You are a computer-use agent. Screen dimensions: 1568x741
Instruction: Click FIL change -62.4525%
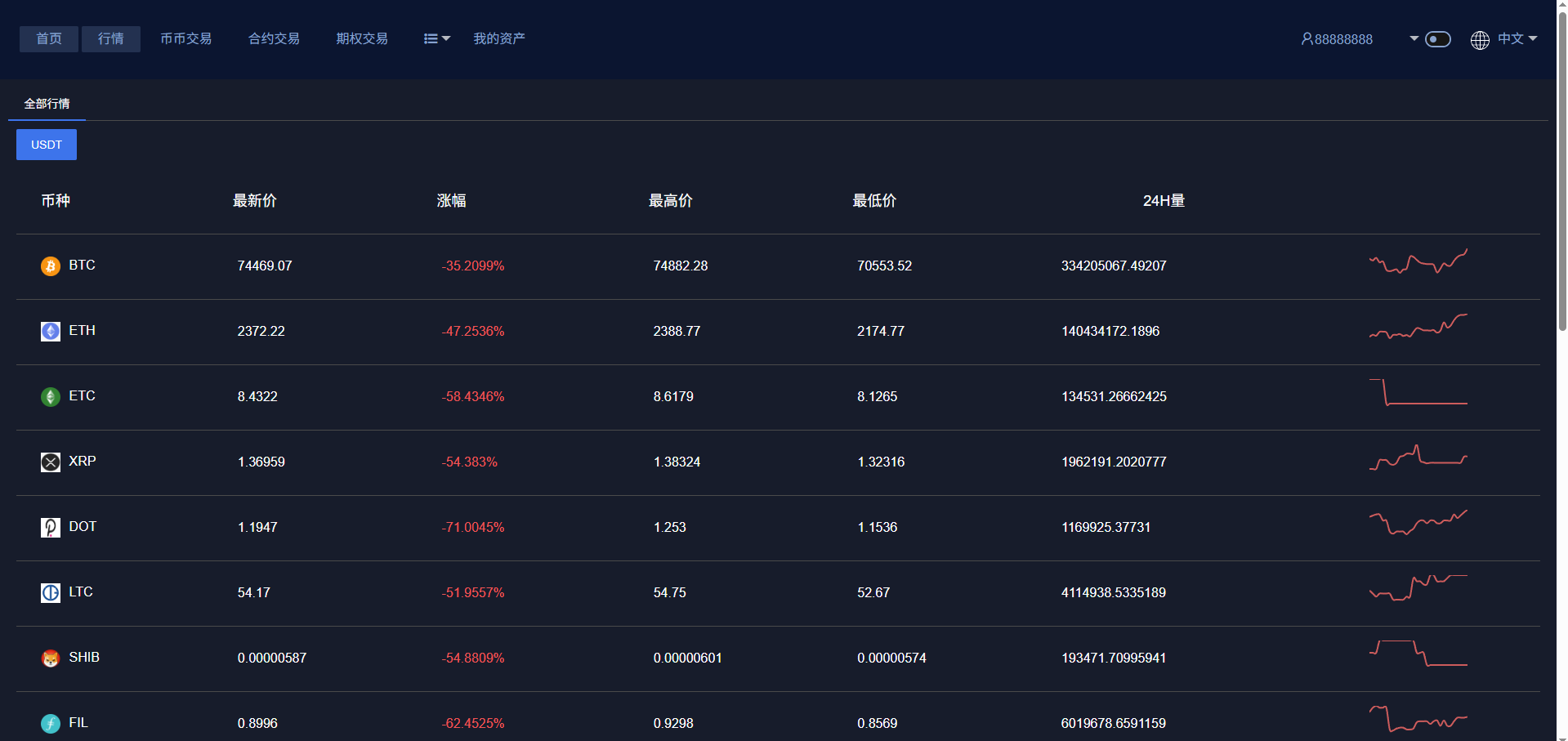tap(473, 724)
